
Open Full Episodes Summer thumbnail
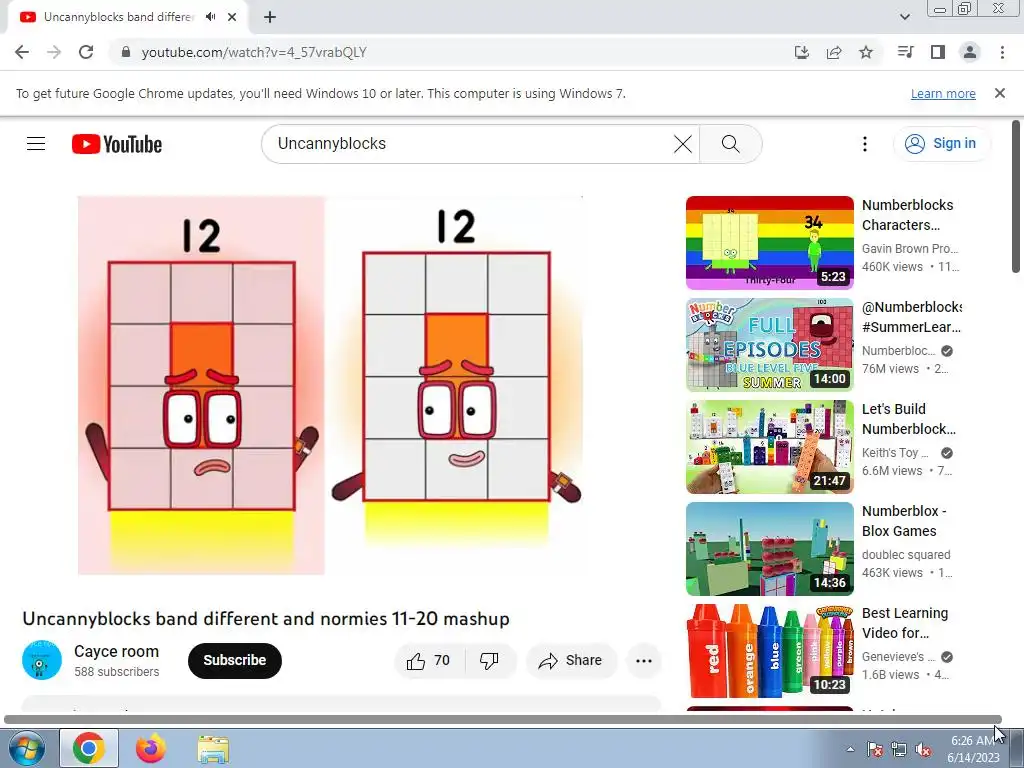click(770, 345)
